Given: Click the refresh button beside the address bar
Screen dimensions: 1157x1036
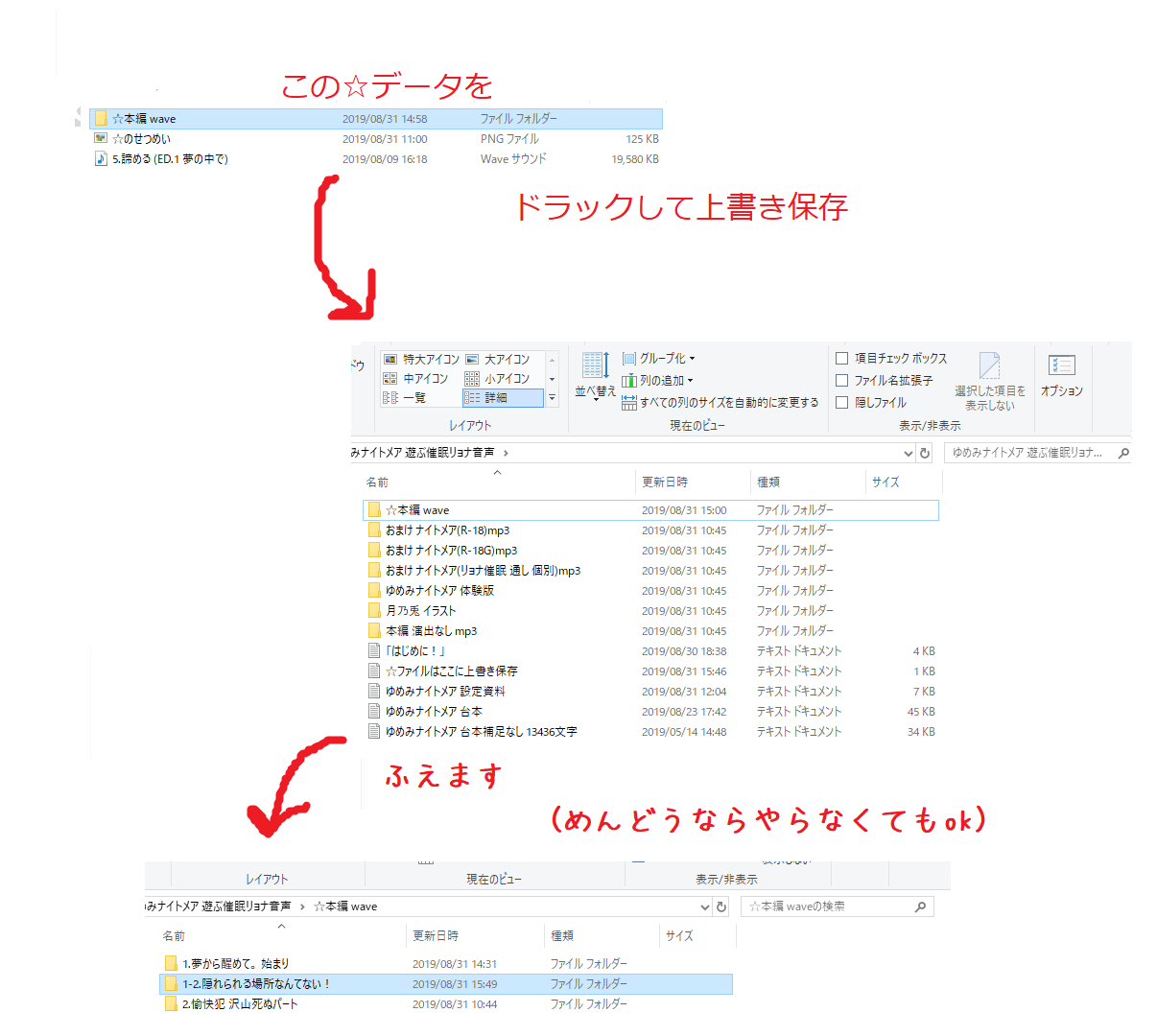Looking at the screenshot, I should (x=925, y=453).
